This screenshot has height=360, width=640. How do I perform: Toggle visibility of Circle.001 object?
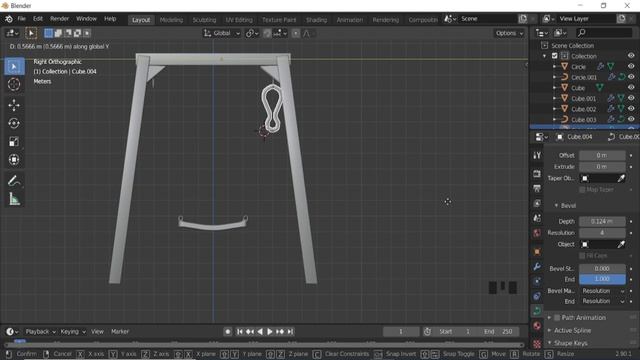[x=631, y=77]
